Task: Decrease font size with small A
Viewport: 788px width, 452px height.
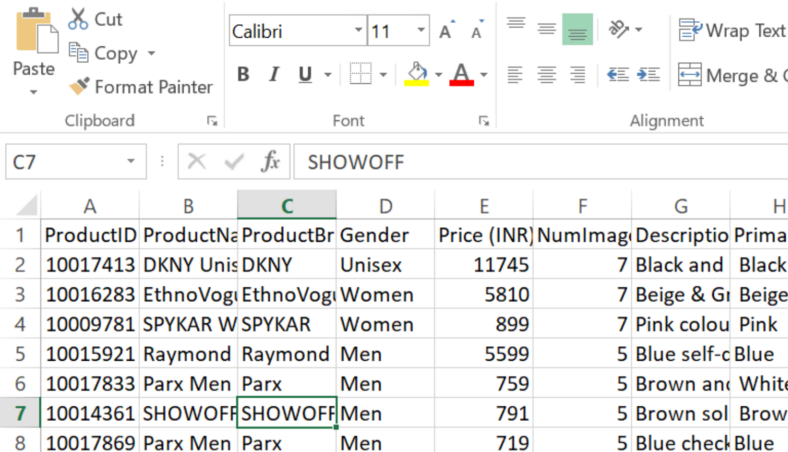Action: pos(477,30)
